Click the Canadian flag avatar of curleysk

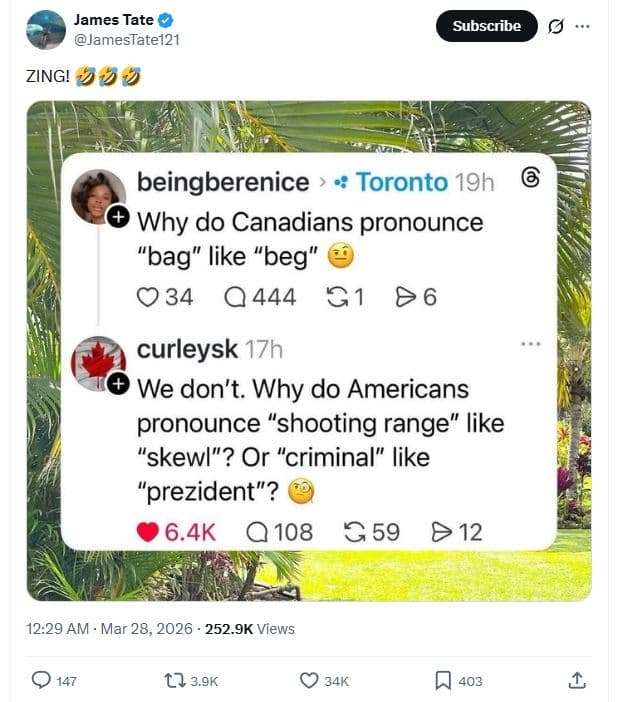(x=98, y=362)
